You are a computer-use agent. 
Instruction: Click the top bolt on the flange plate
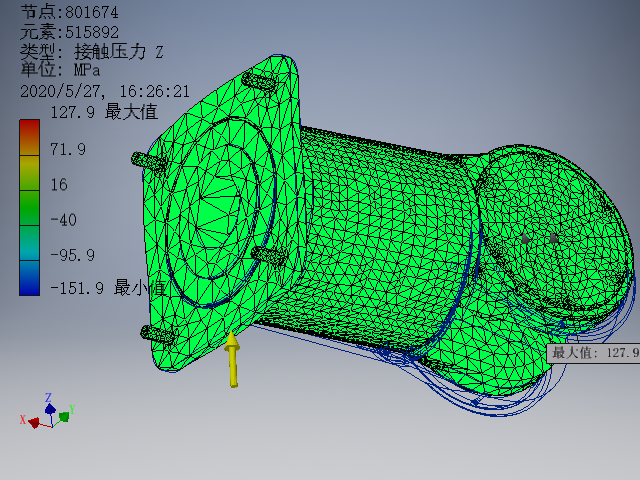pos(258,80)
